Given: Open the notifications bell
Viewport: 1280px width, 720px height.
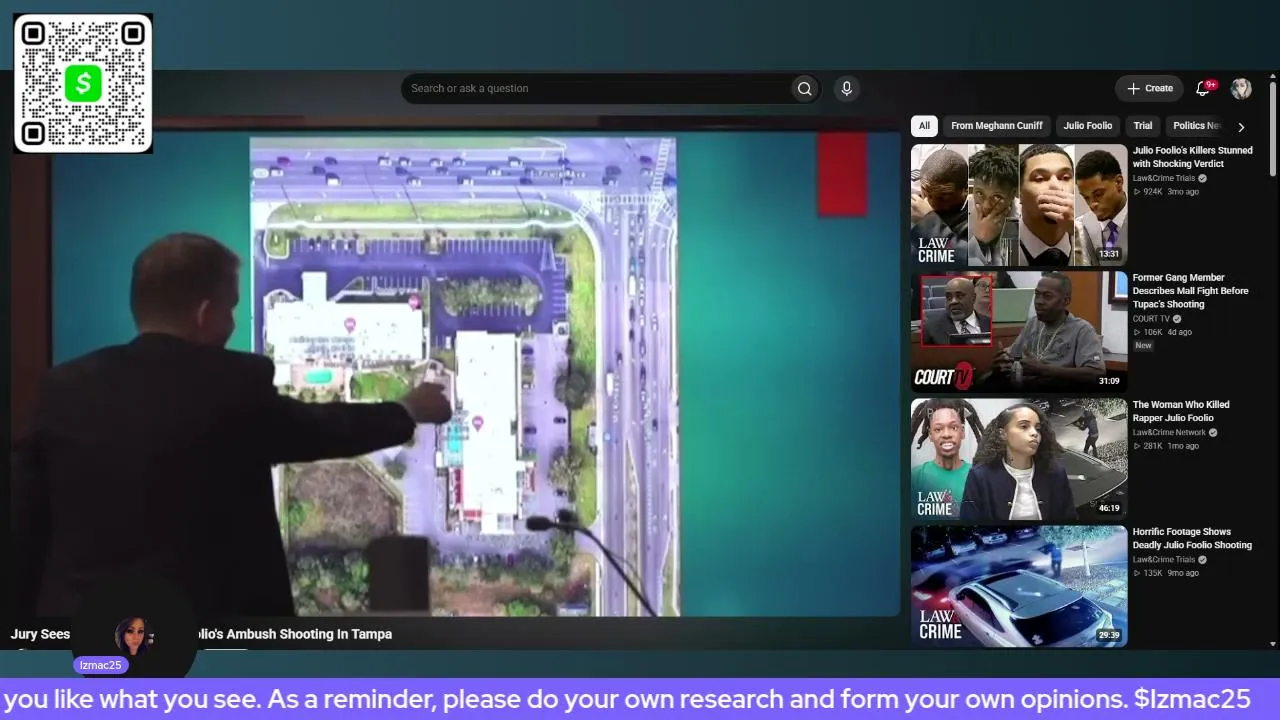Looking at the screenshot, I should click(x=1203, y=89).
